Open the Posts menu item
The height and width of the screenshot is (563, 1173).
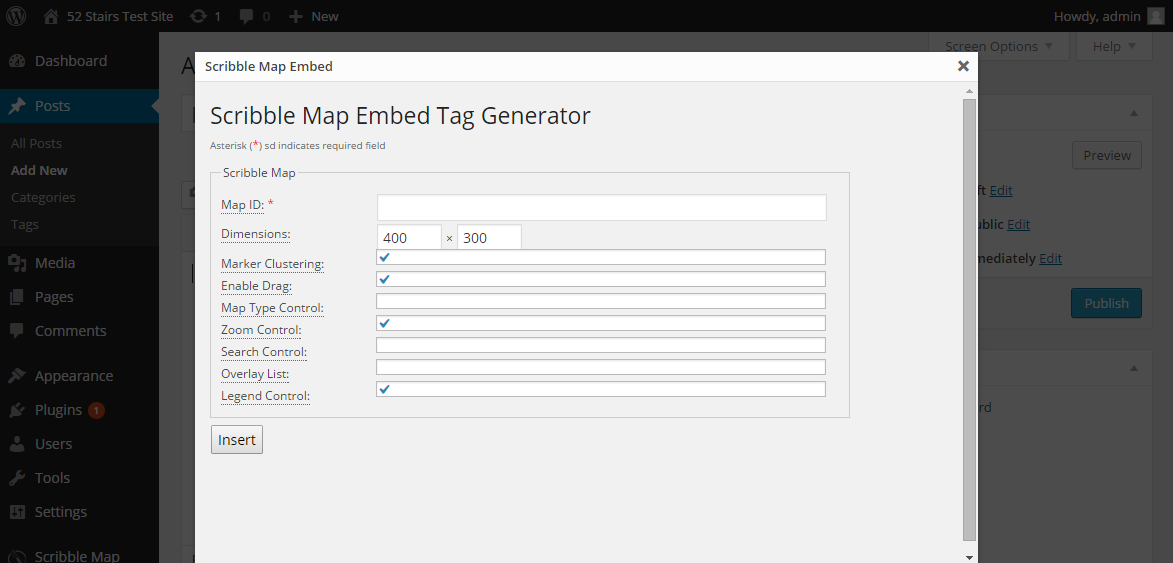click(x=52, y=106)
